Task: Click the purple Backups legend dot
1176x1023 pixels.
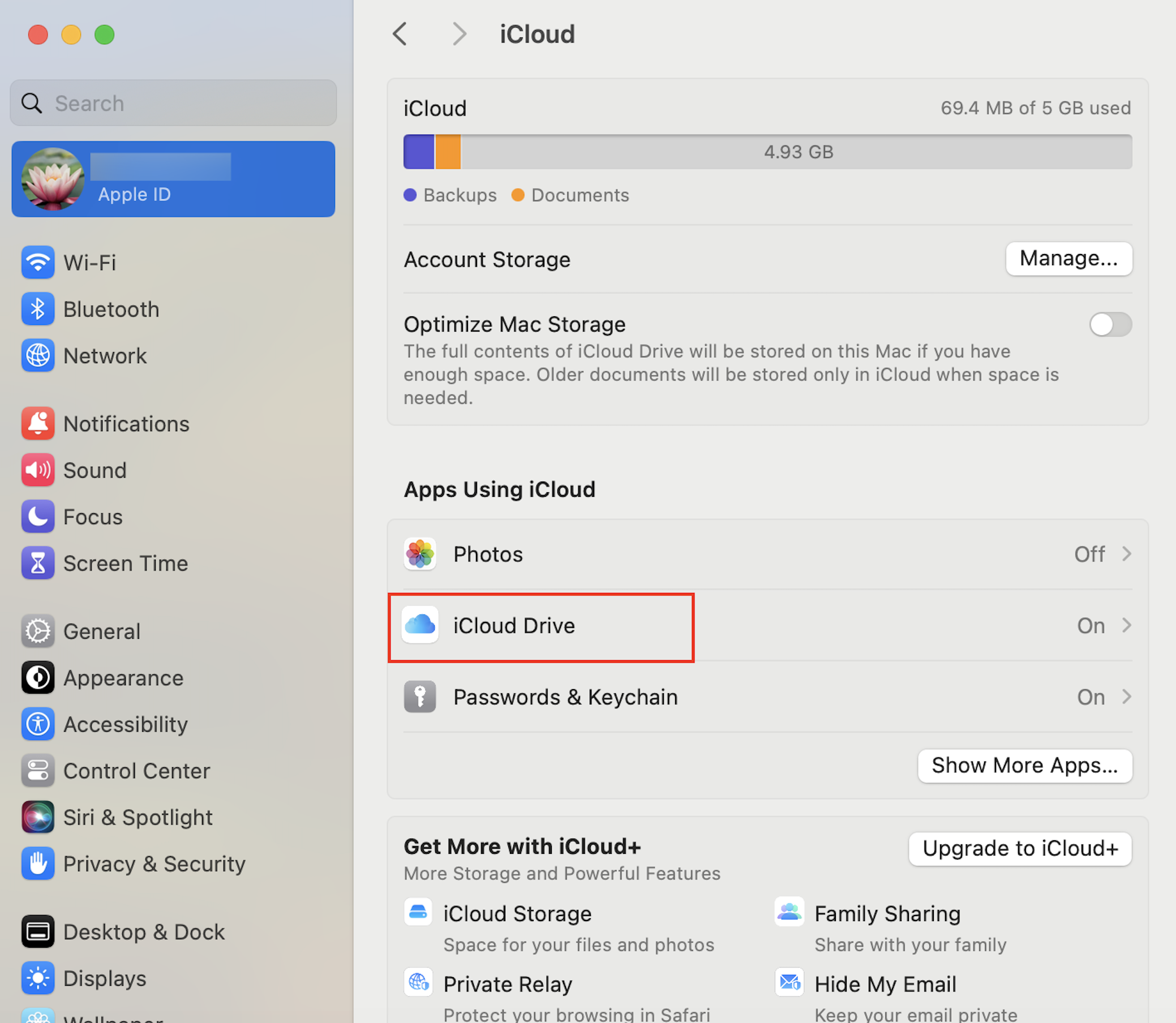Action: pos(409,195)
